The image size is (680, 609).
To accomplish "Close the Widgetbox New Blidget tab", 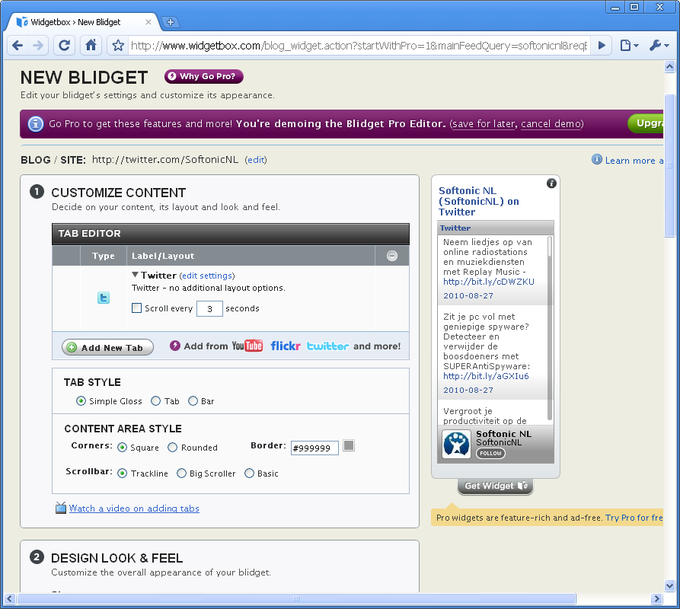I will (x=148, y=22).
